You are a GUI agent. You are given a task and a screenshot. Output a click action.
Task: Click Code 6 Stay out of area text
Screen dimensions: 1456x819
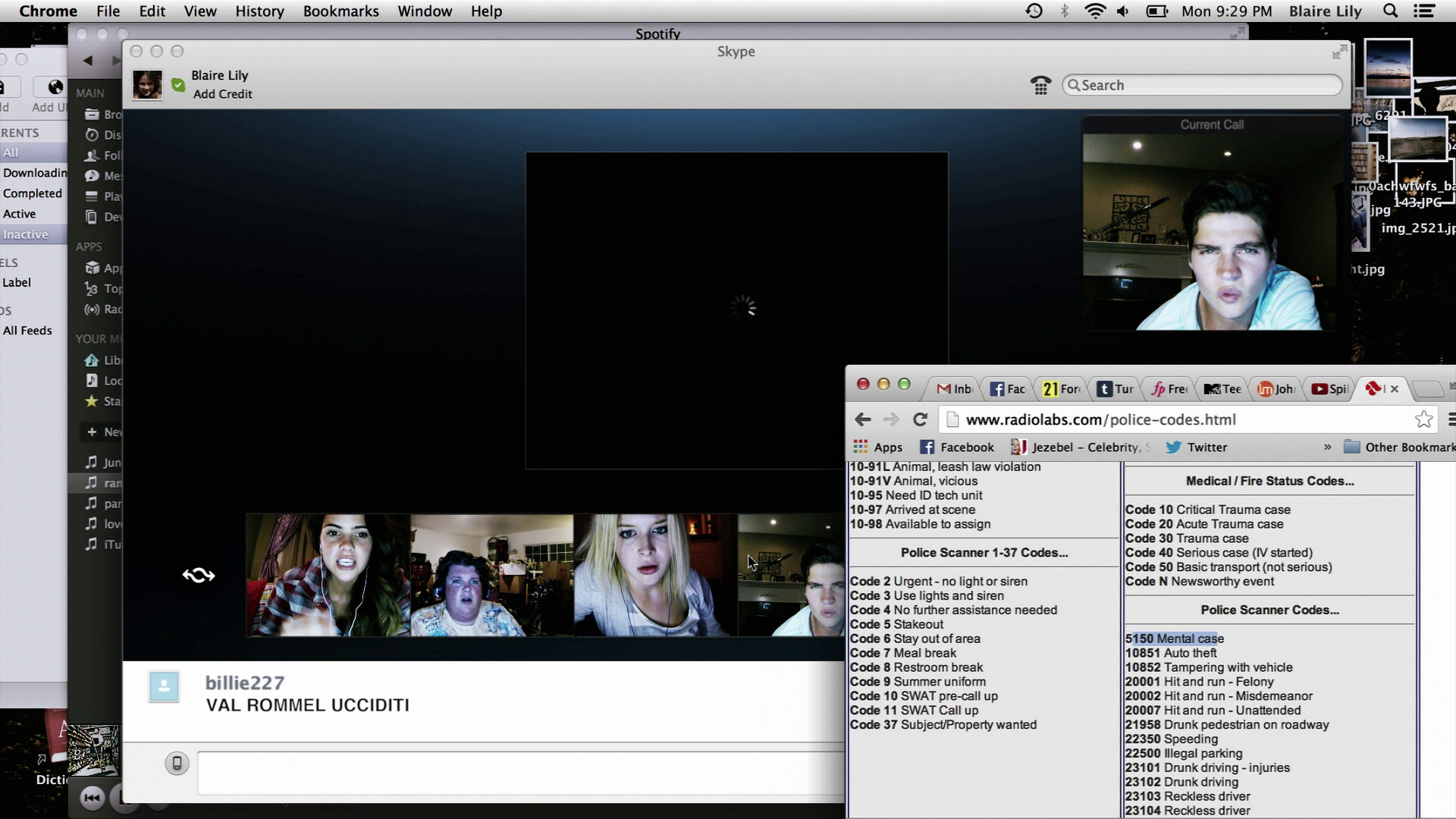[915, 639]
